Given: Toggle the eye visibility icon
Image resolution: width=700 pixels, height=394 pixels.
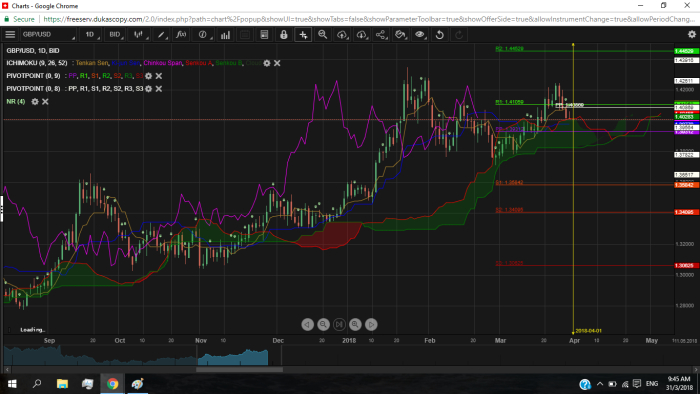Looking at the screenshot, I should click(420, 34).
